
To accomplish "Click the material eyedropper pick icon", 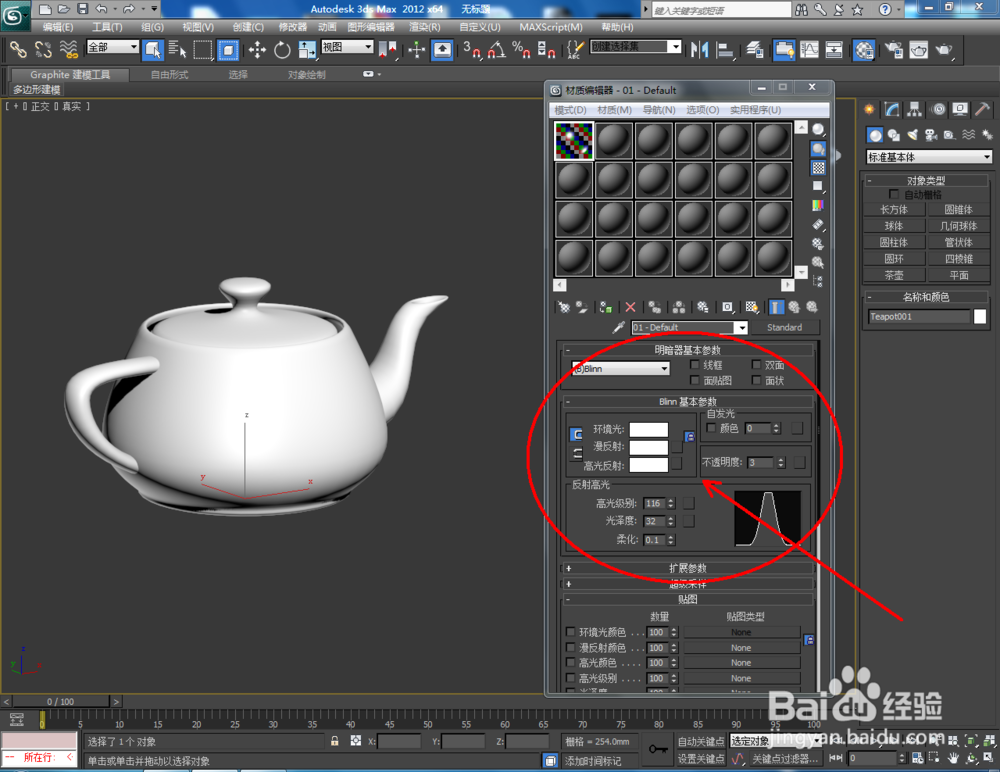I will click(618, 327).
